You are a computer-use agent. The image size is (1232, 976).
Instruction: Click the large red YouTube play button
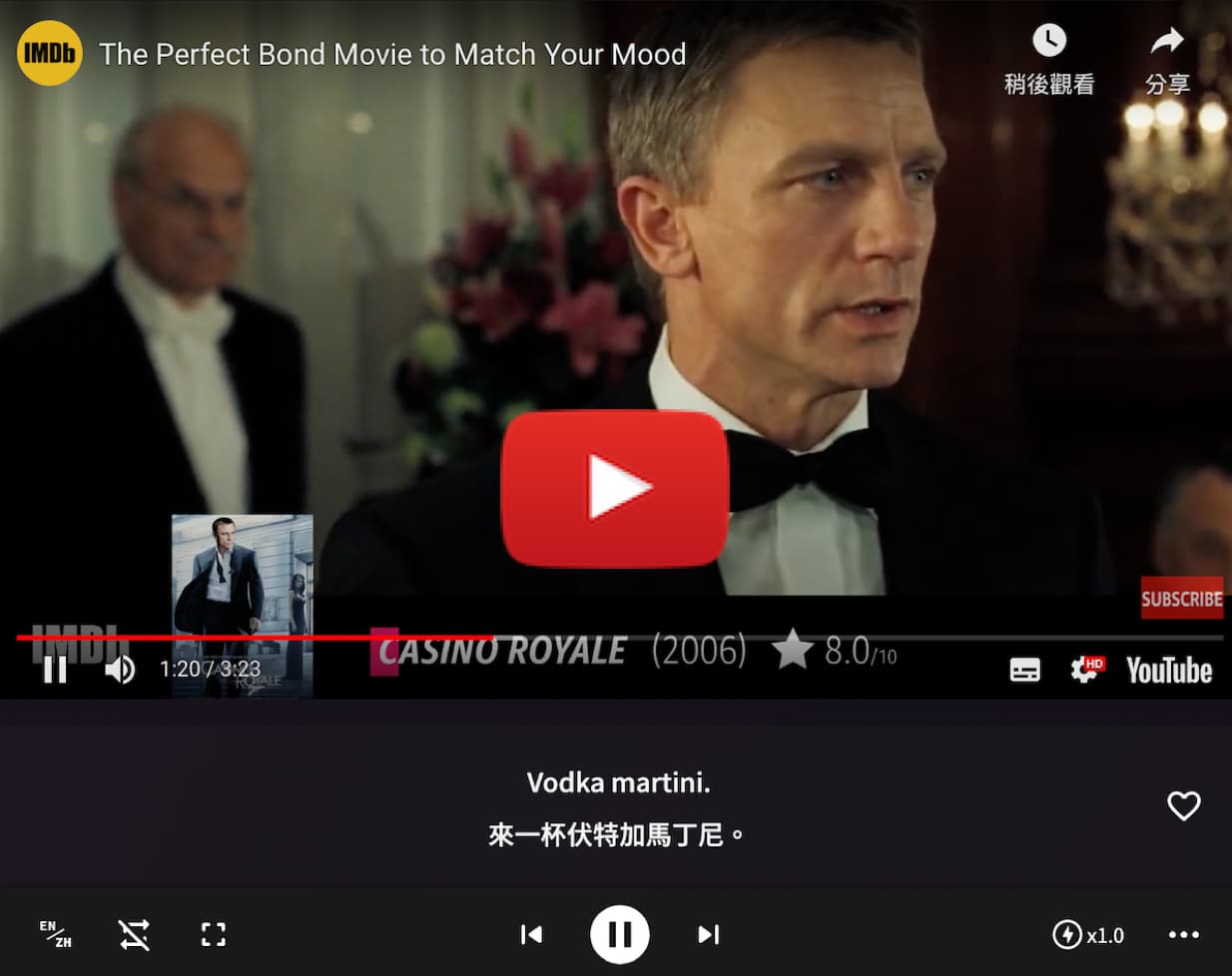click(x=615, y=488)
